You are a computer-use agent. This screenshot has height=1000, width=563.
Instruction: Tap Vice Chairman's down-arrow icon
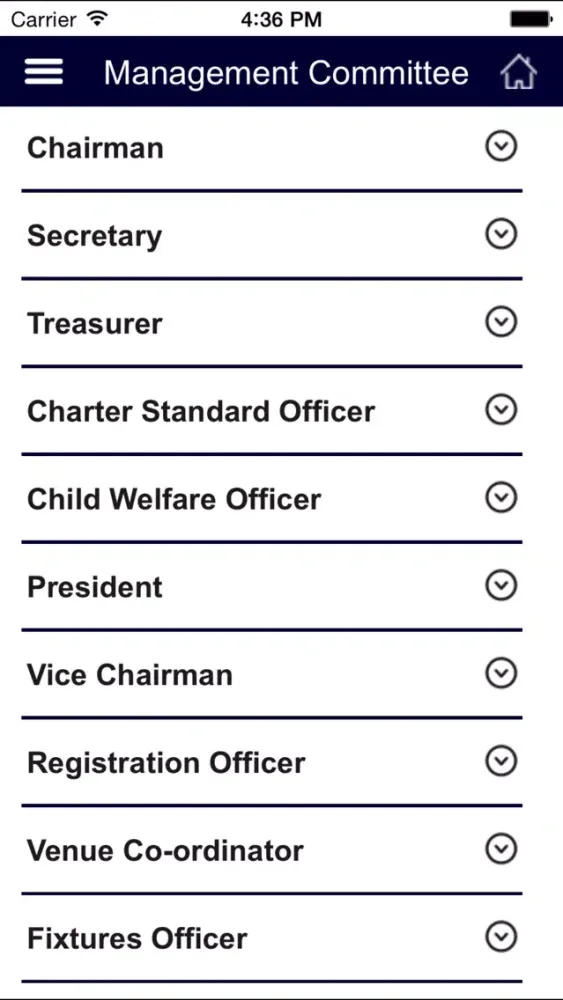point(501,673)
